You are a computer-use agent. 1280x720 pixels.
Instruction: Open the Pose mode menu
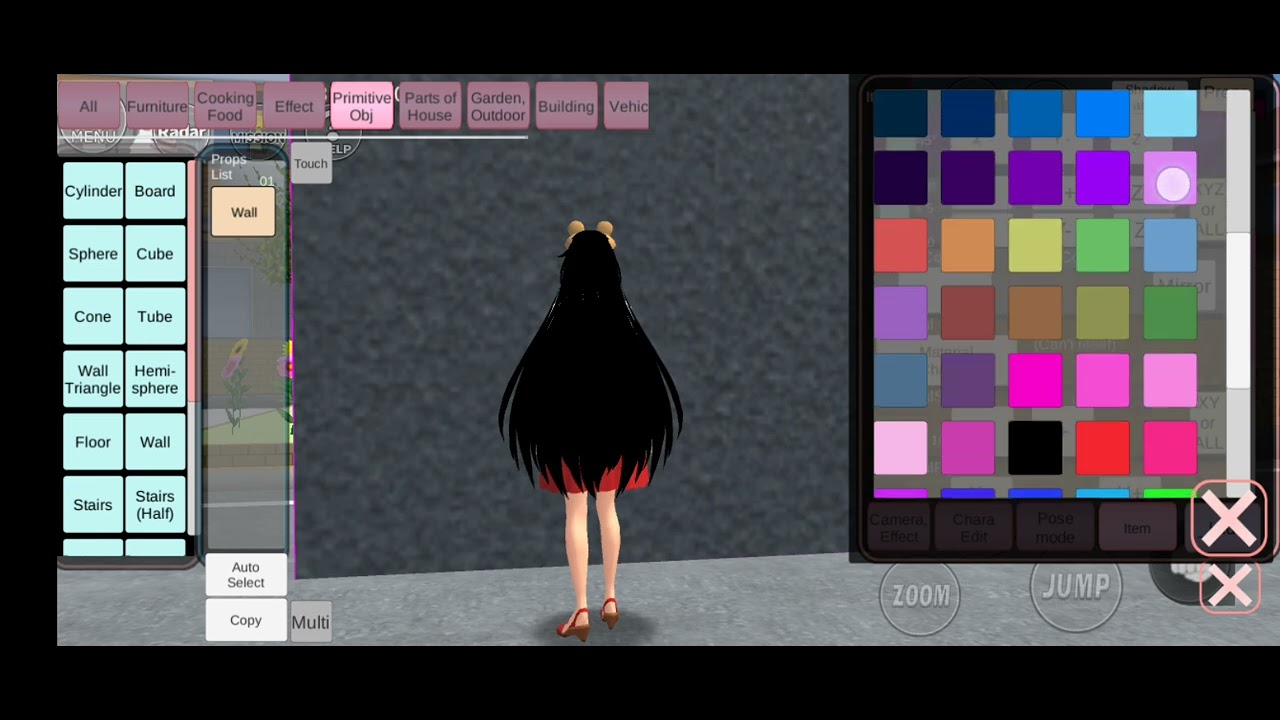(1055, 528)
